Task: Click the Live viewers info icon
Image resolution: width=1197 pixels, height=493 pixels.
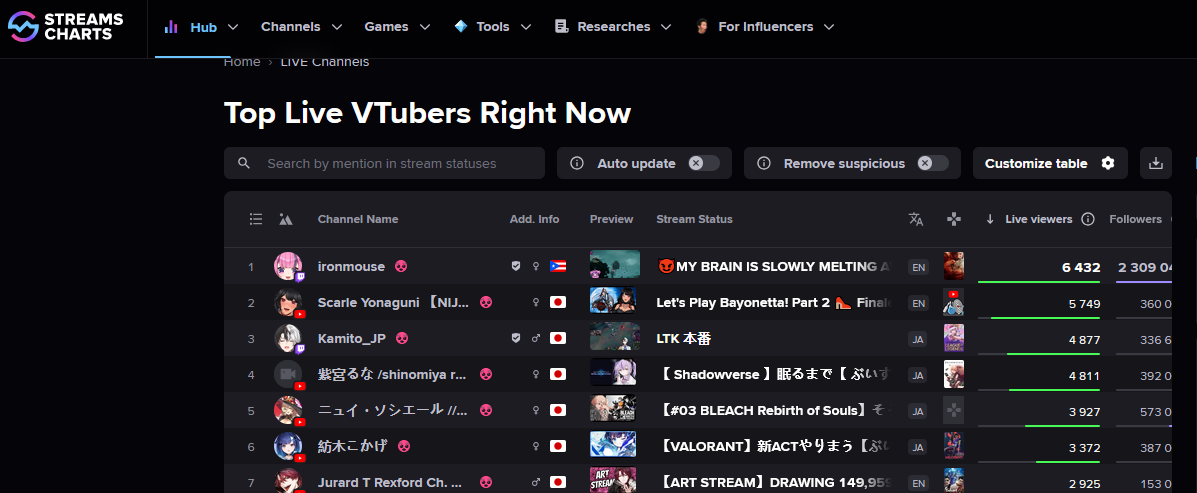Action: 1089,219
